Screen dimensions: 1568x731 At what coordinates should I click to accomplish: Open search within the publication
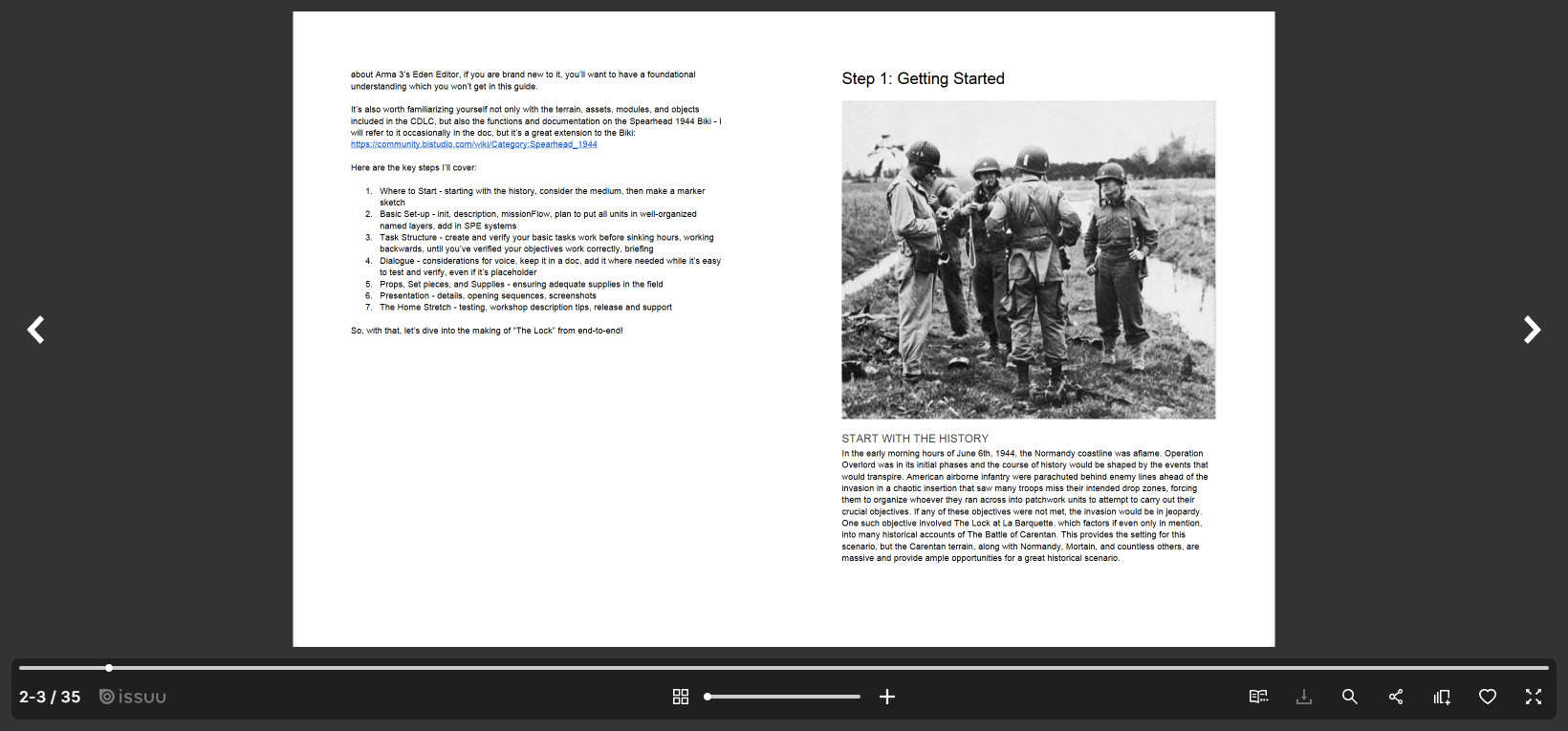coord(1350,697)
